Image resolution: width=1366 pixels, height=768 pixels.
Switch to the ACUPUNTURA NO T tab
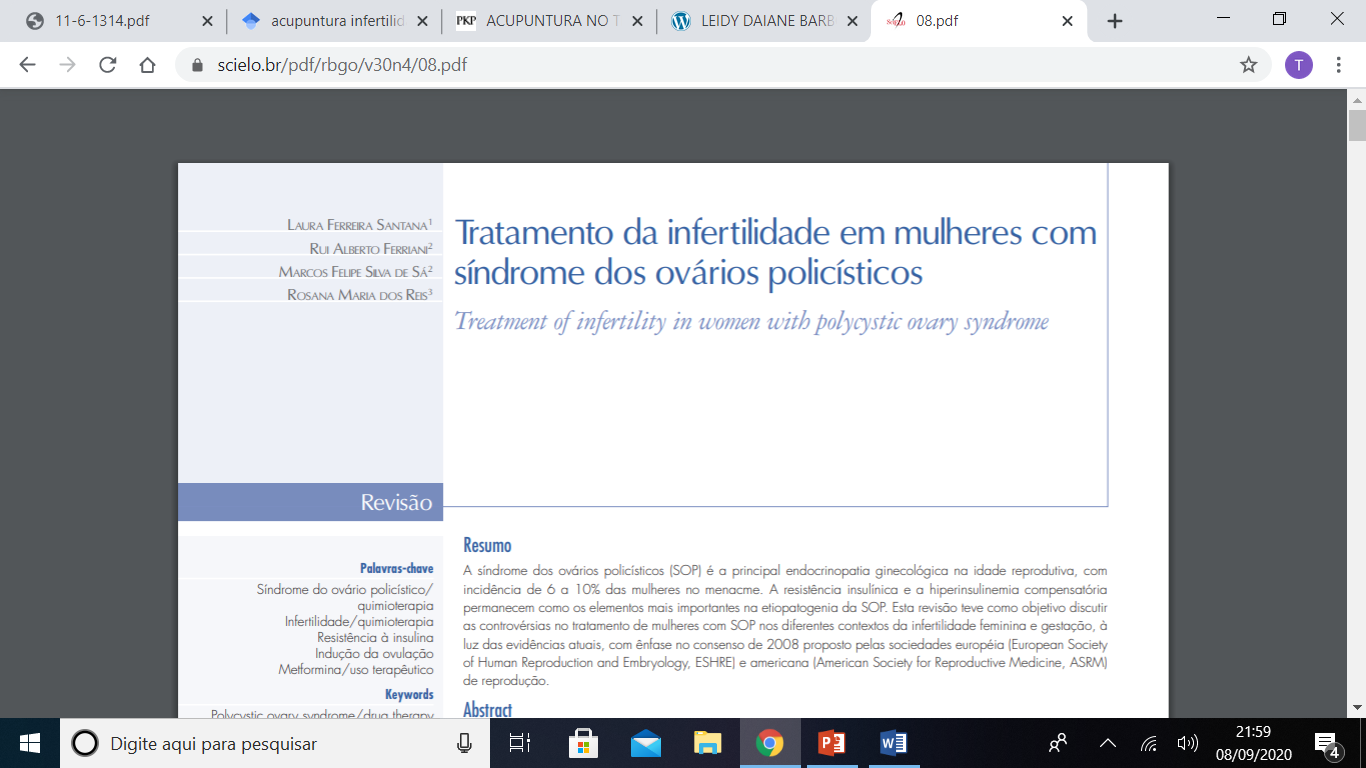pos(540,21)
